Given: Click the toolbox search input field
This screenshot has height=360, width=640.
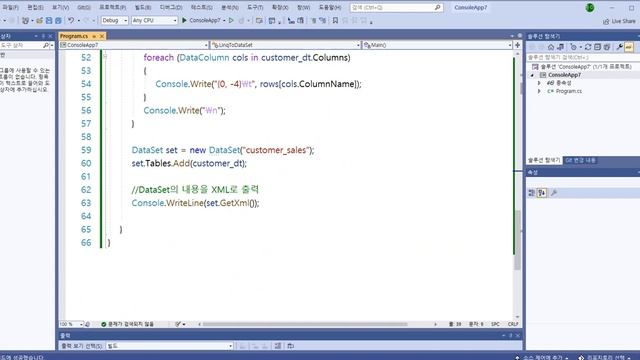Looking at the screenshot, I should click(21, 45).
